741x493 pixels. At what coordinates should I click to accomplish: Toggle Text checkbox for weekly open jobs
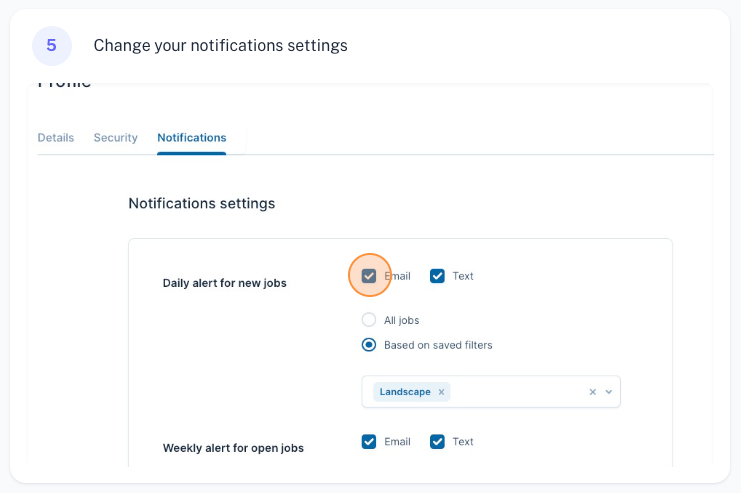(x=437, y=442)
